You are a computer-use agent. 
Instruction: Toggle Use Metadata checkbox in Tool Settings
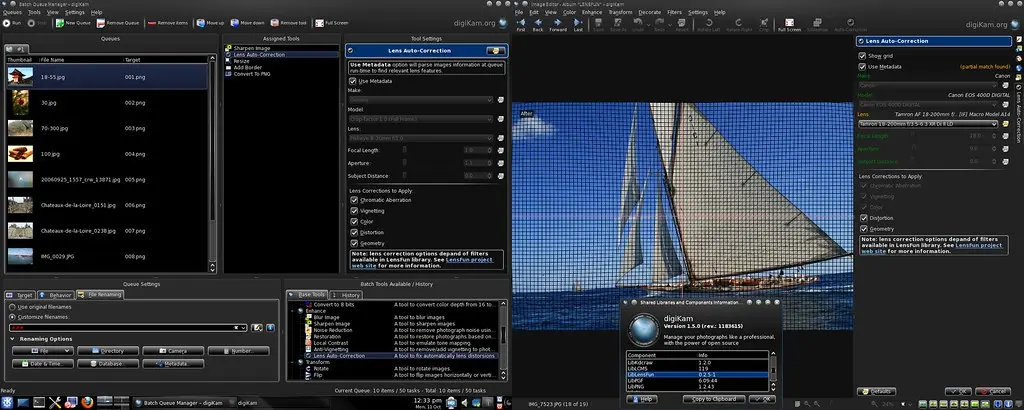354,81
